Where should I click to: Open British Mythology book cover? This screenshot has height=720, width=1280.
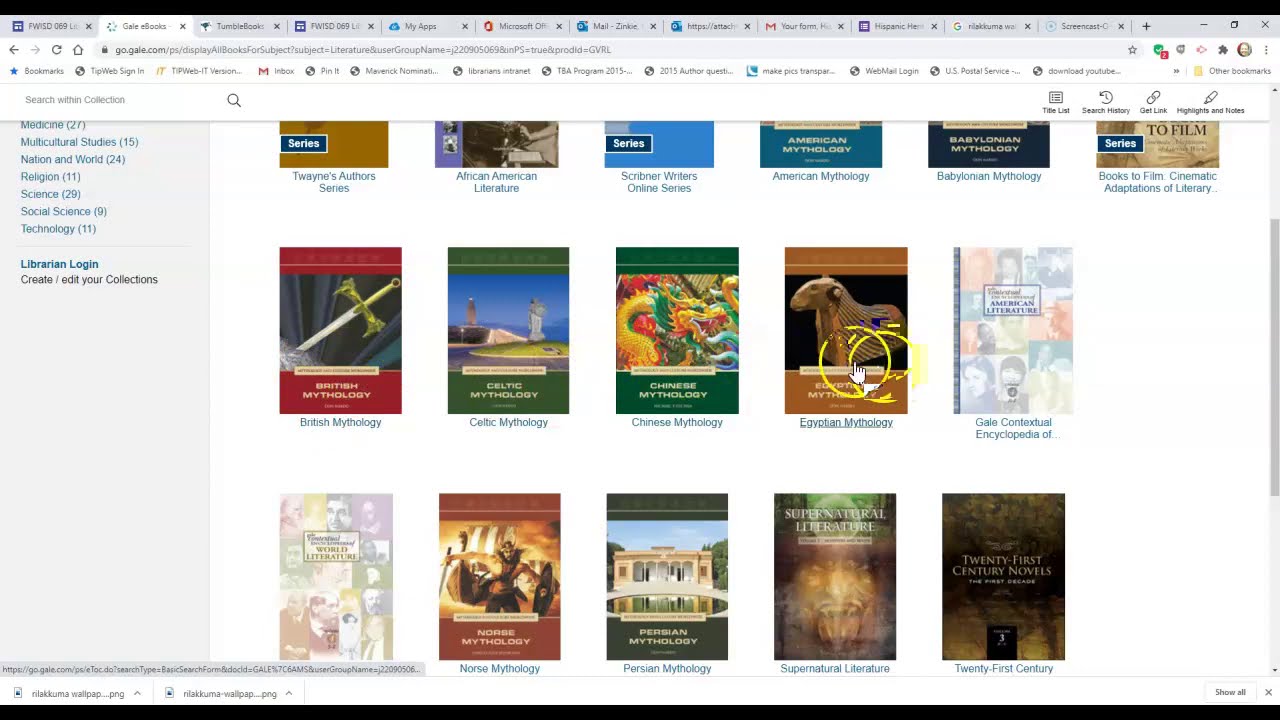click(x=340, y=330)
